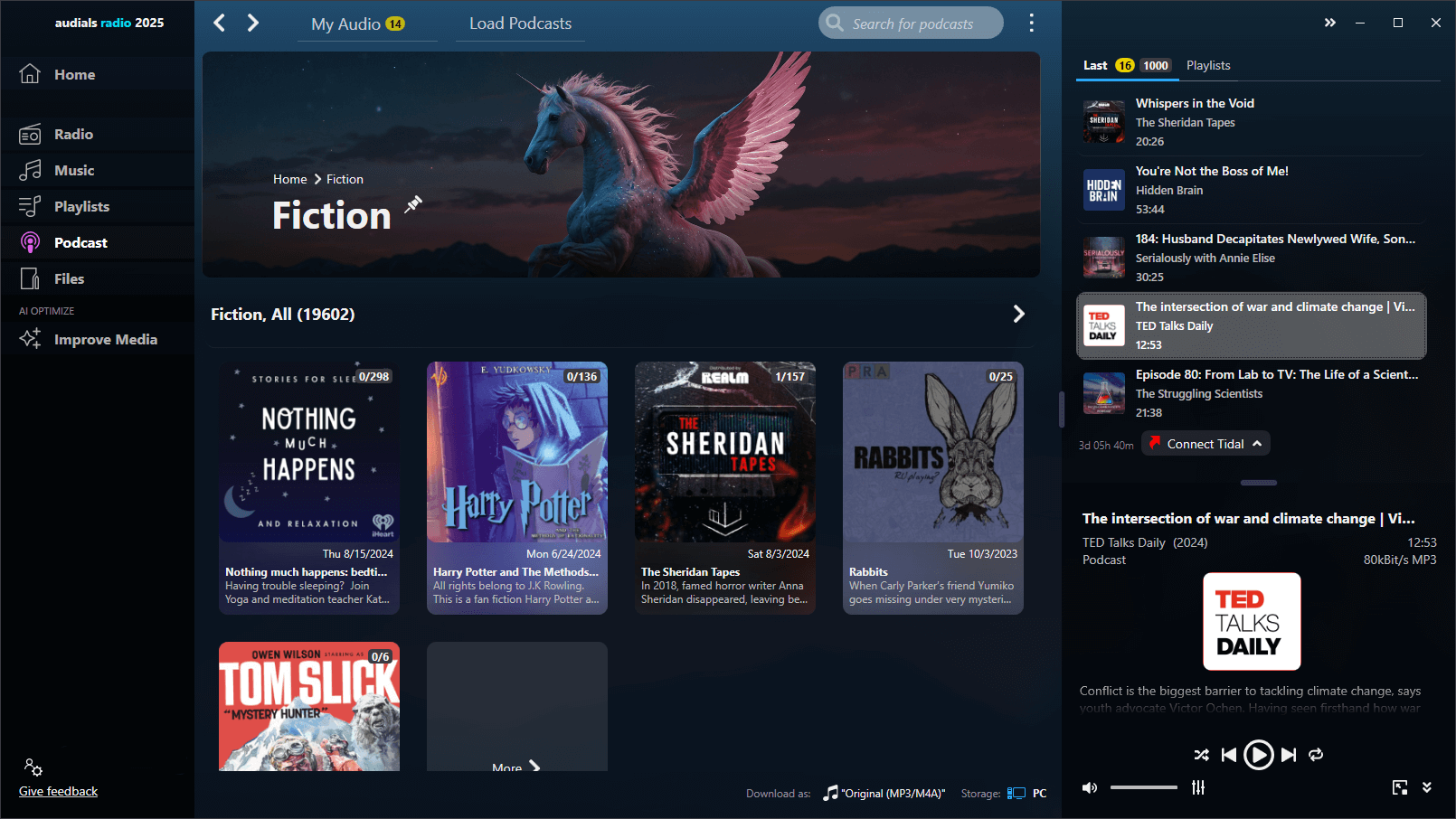Toggle repeat mode
1456x819 pixels.
(1316, 755)
